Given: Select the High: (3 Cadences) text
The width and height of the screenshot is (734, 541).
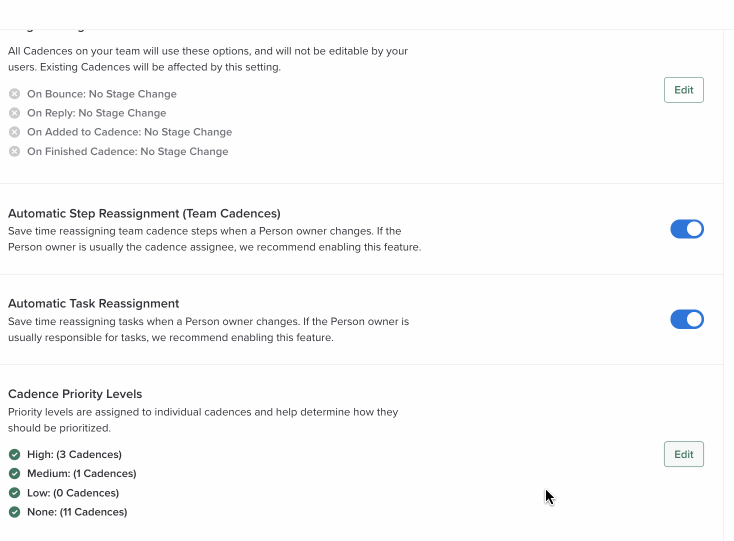Looking at the screenshot, I should (74, 455).
